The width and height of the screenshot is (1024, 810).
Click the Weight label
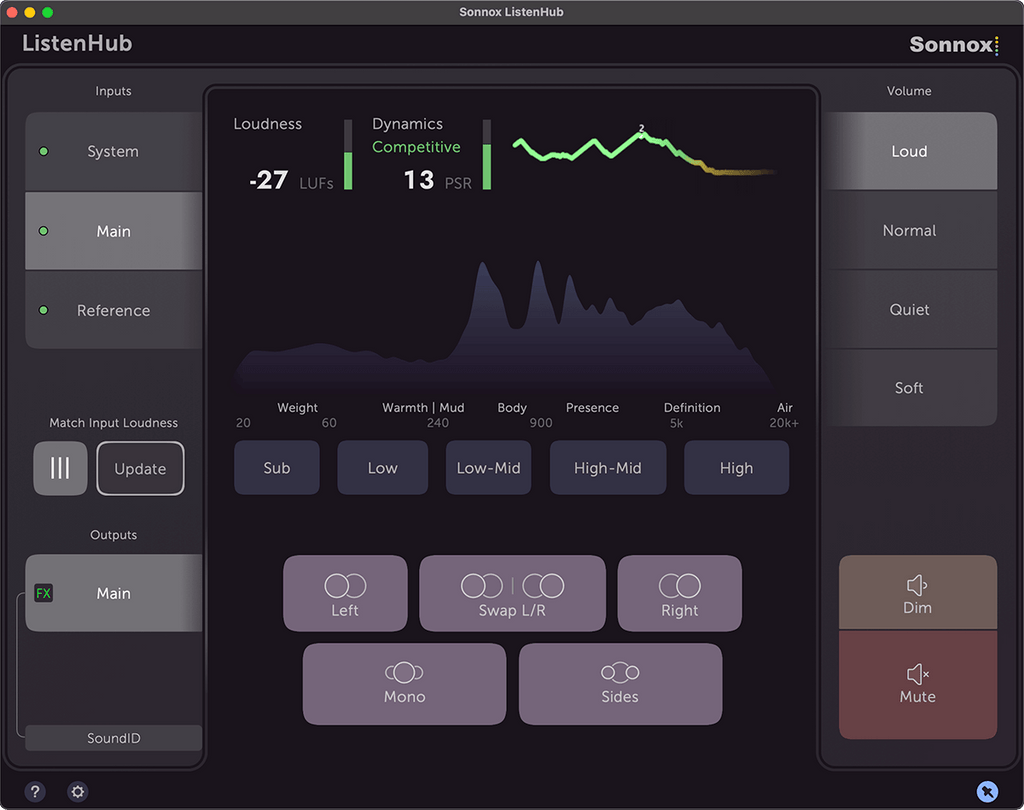point(298,408)
